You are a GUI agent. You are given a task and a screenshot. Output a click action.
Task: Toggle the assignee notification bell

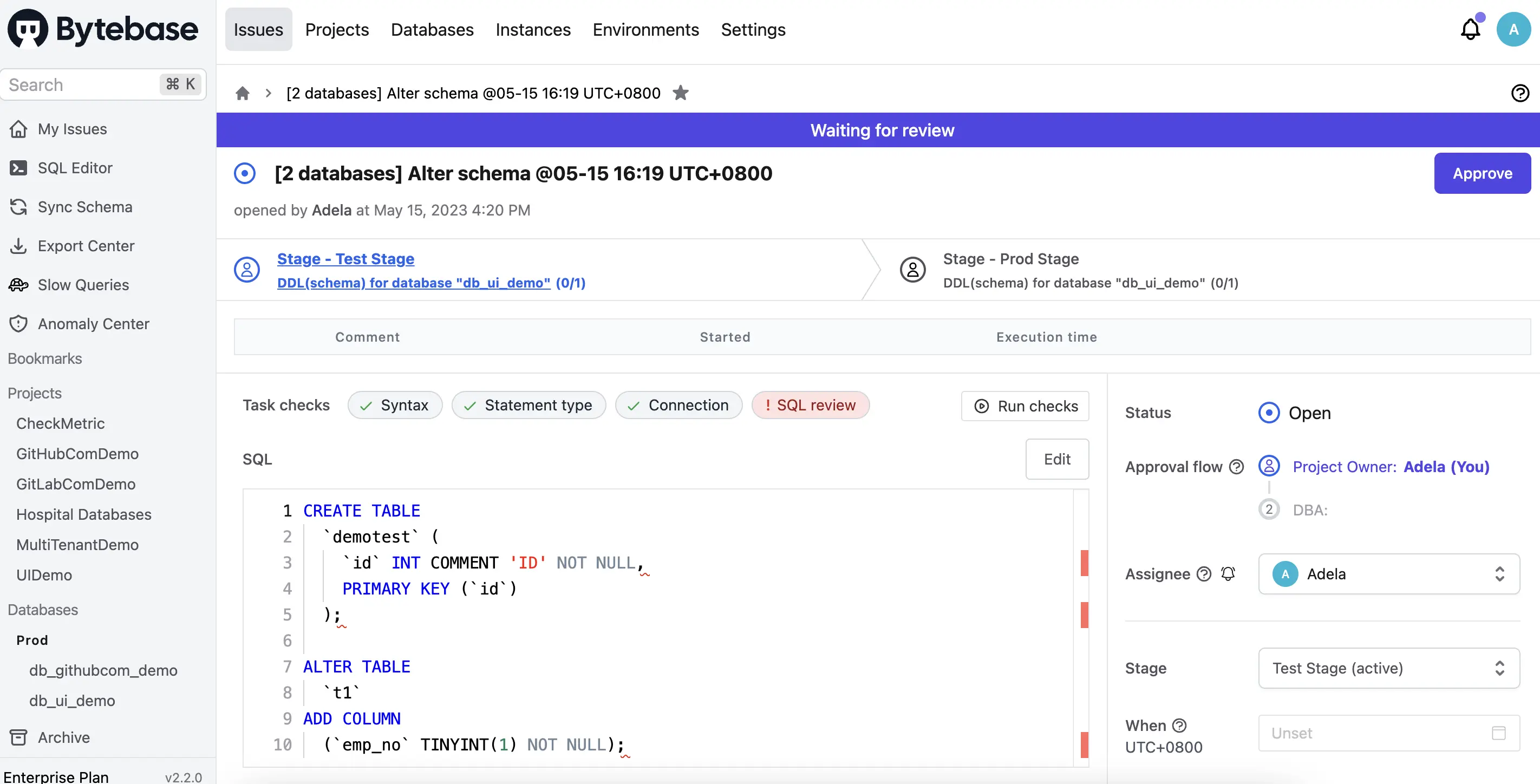click(x=1229, y=574)
